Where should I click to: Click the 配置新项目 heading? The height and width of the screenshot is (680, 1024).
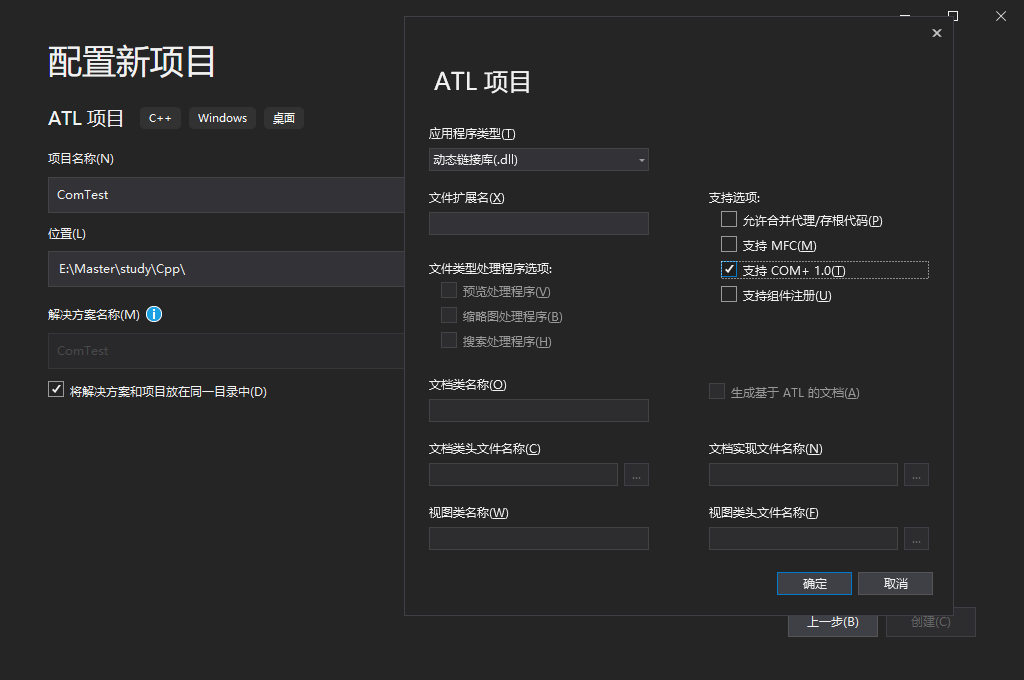click(x=132, y=62)
